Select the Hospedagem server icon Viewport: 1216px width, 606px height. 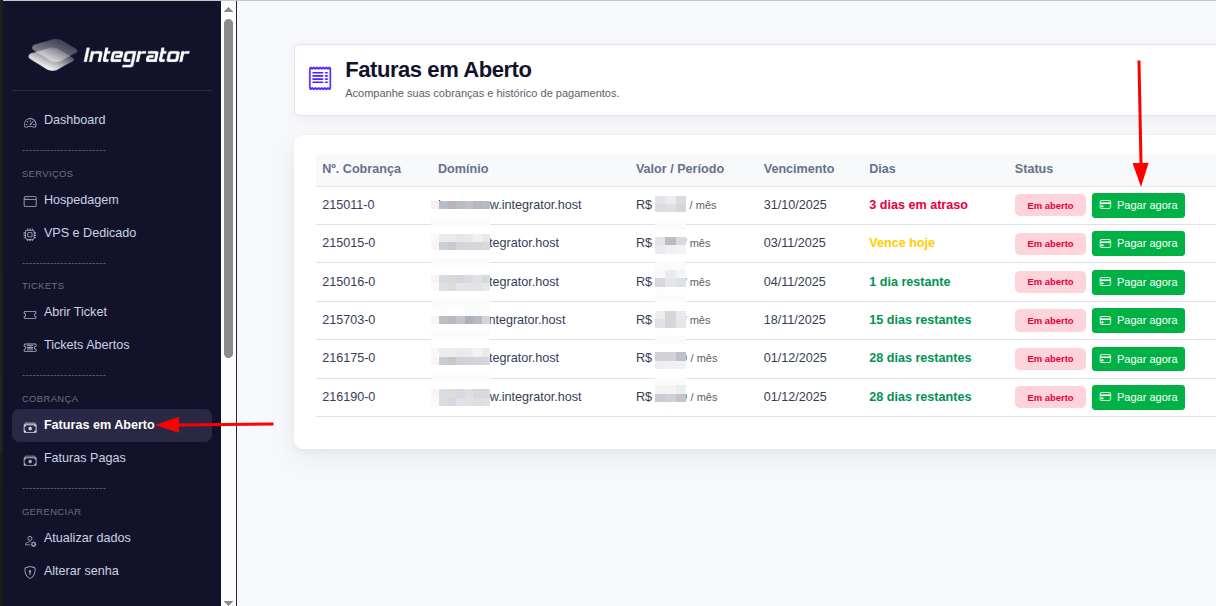(x=30, y=200)
